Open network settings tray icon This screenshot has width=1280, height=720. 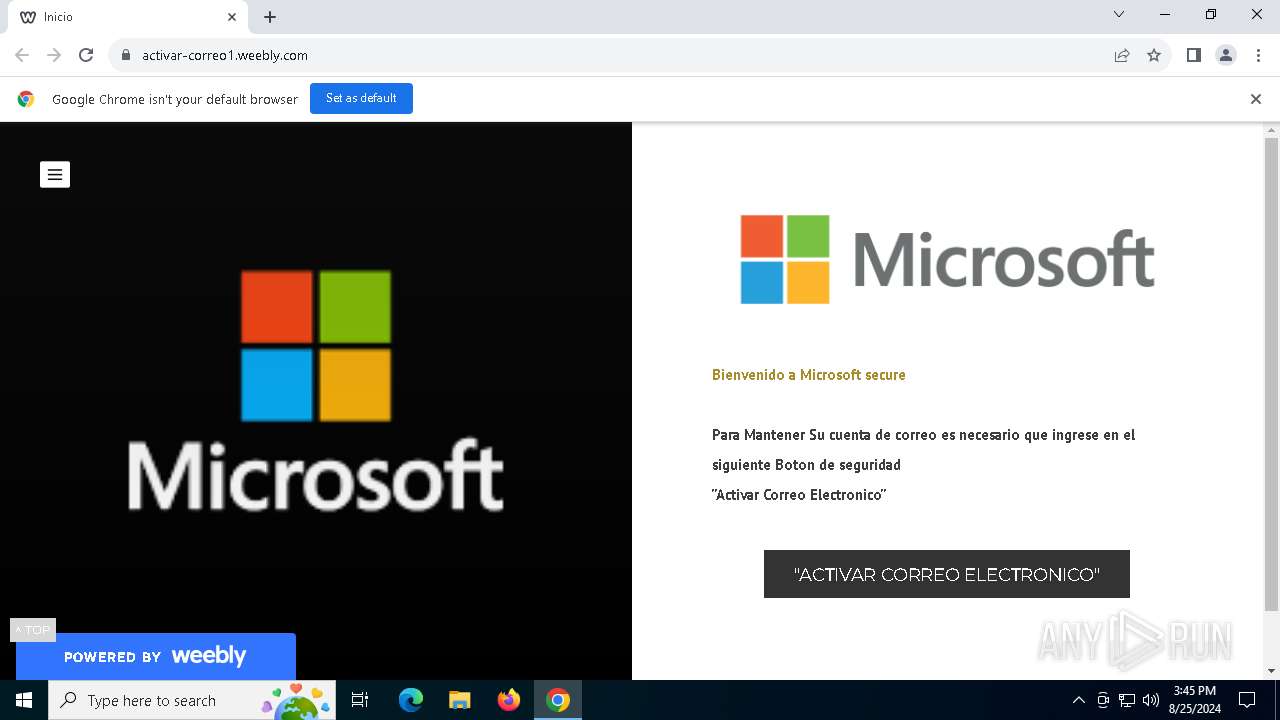pyautogui.click(x=1127, y=700)
